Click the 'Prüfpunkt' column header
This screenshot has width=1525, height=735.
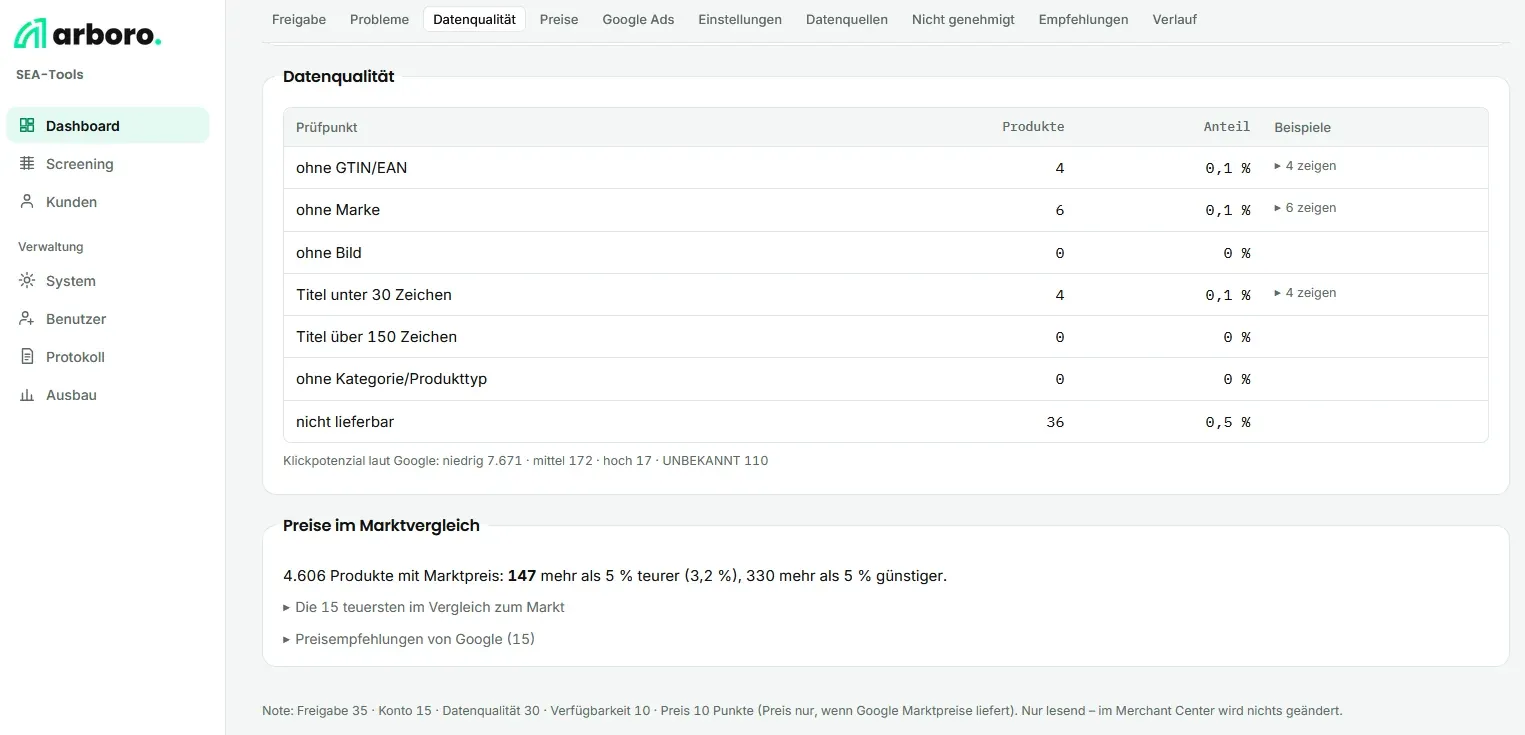327,127
